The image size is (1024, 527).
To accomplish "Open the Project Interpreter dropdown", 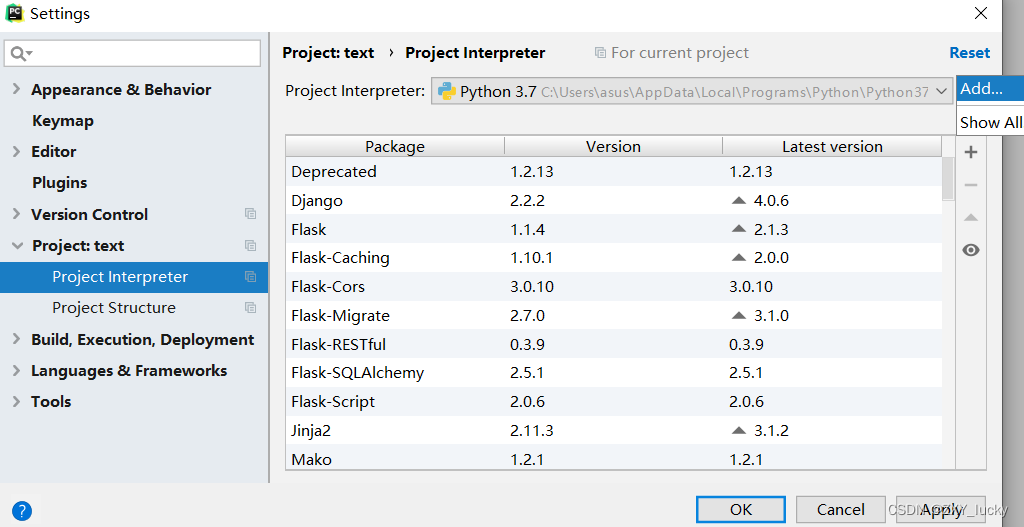I will (x=941, y=91).
